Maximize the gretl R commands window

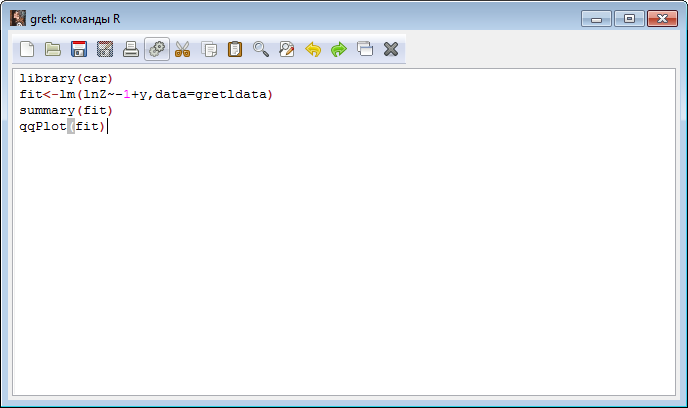(x=629, y=17)
